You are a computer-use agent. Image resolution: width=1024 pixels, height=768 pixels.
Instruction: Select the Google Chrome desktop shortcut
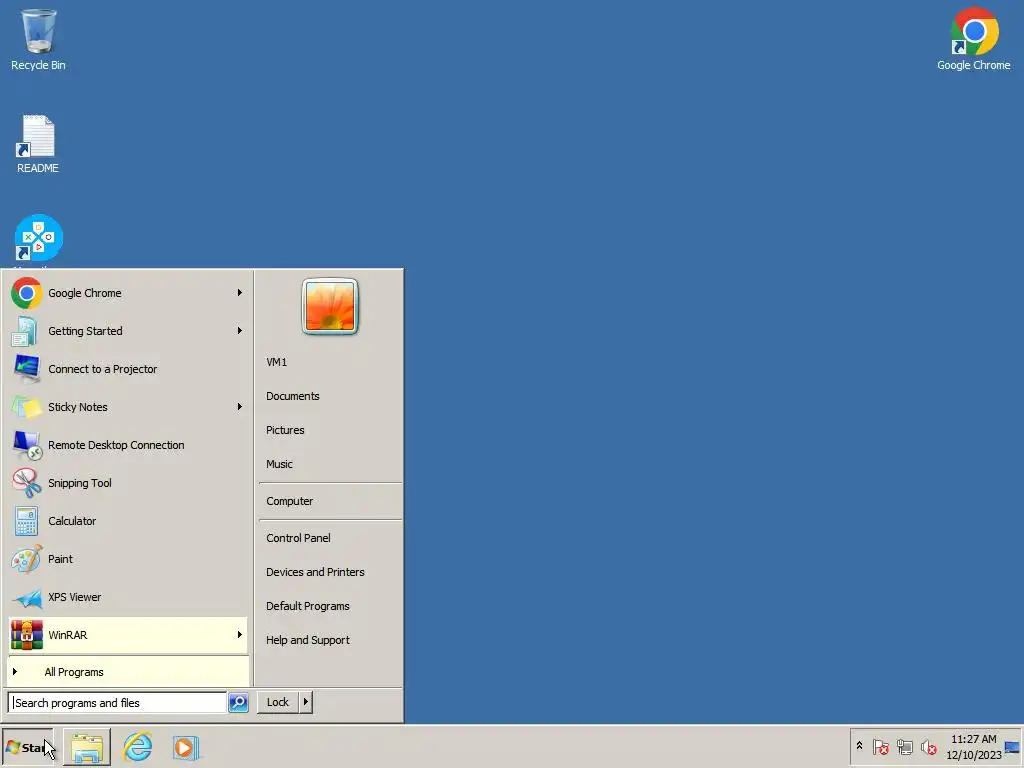pyautogui.click(x=973, y=39)
